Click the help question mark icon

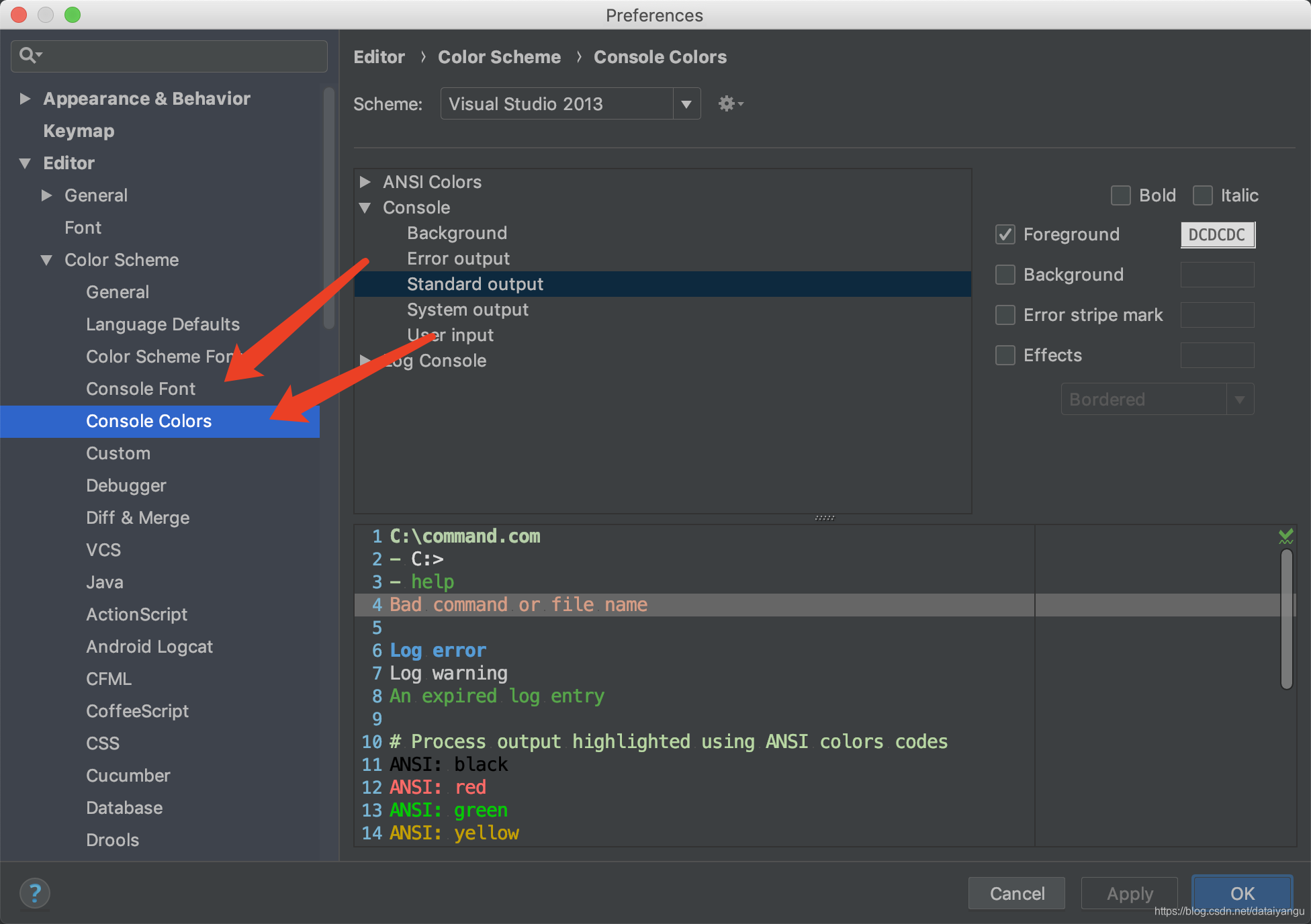click(34, 893)
